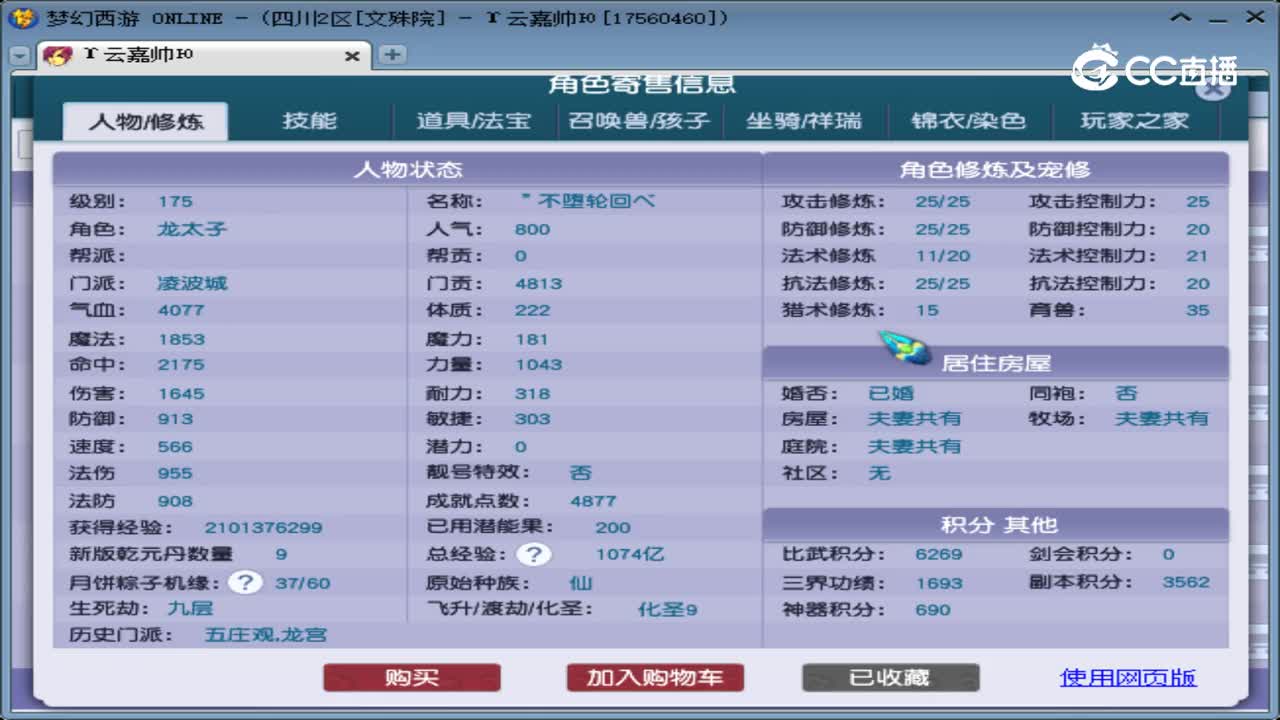Click help icon beside 总经验
The width and height of the screenshot is (1280, 720).
click(533, 554)
